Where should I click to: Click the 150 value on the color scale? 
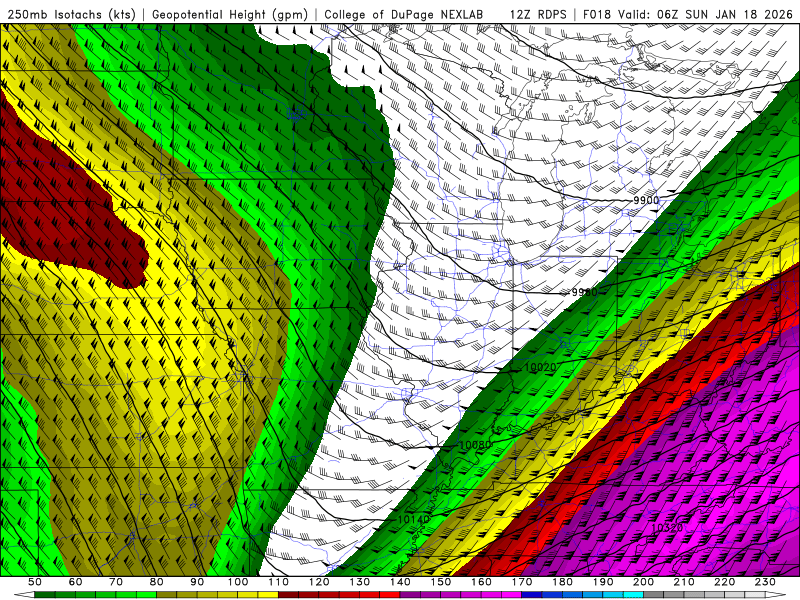(440, 582)
